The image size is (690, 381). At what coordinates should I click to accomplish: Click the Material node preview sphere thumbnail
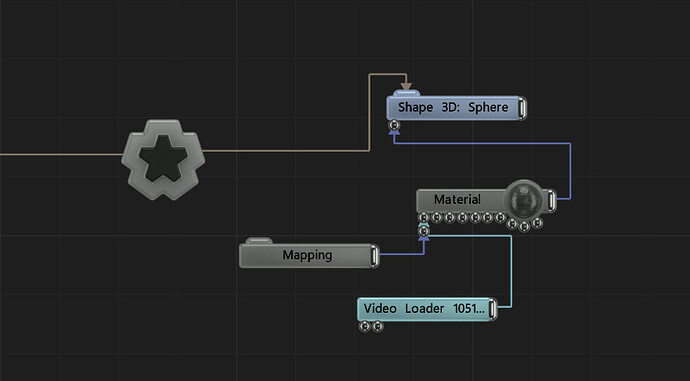523,200
